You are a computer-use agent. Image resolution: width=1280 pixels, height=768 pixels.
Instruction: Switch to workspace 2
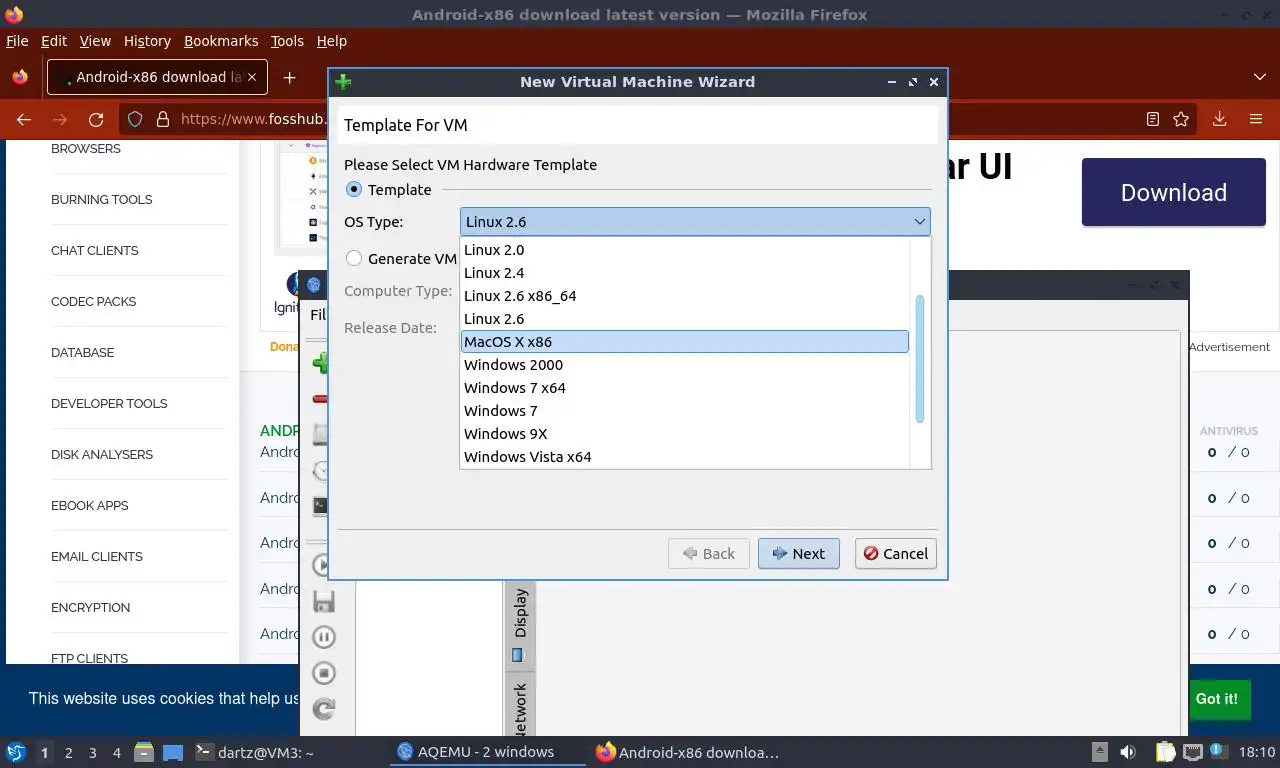point(68,752)
